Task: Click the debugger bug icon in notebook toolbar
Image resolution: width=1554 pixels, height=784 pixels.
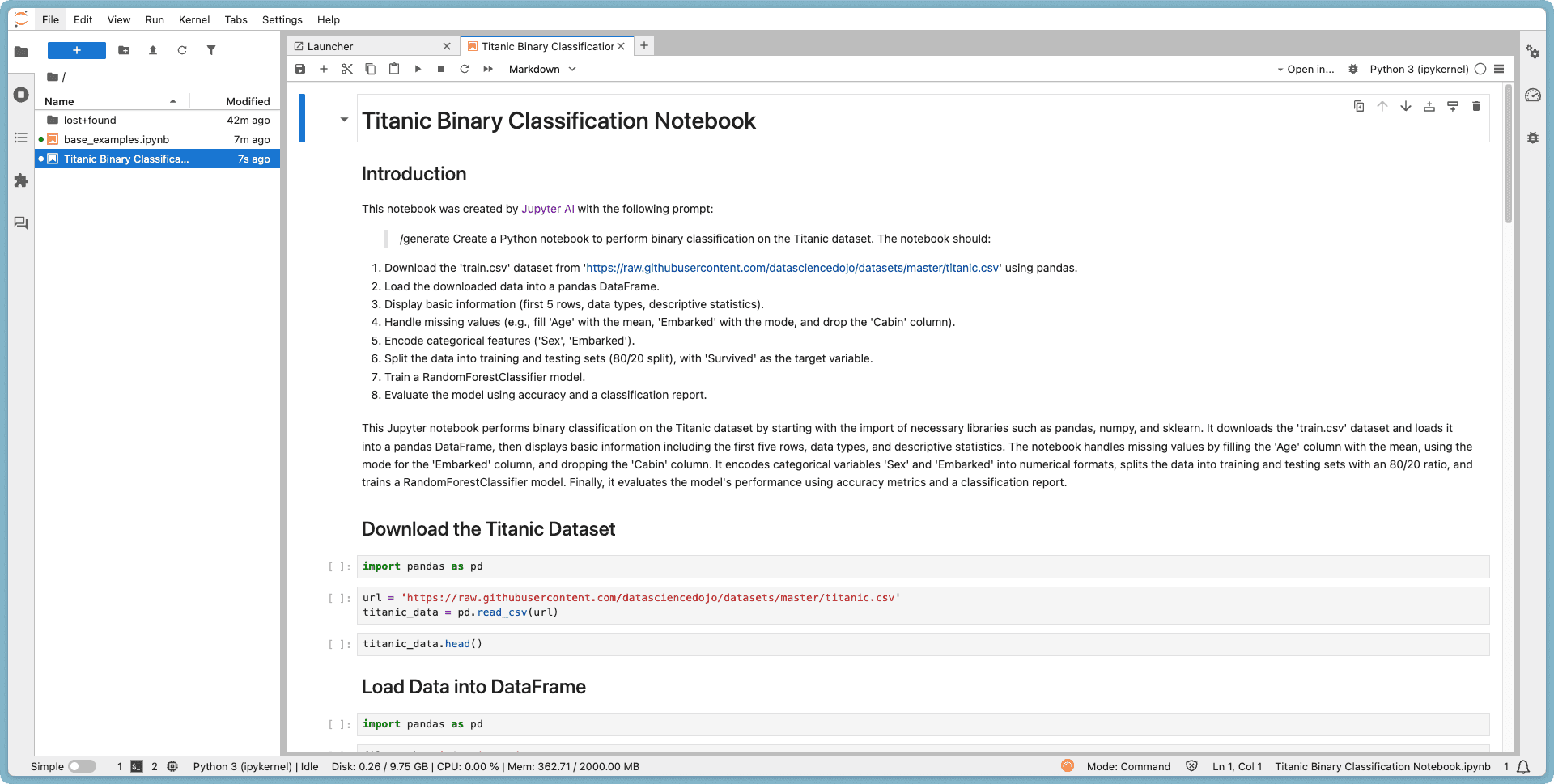Action: [1353, 69]
